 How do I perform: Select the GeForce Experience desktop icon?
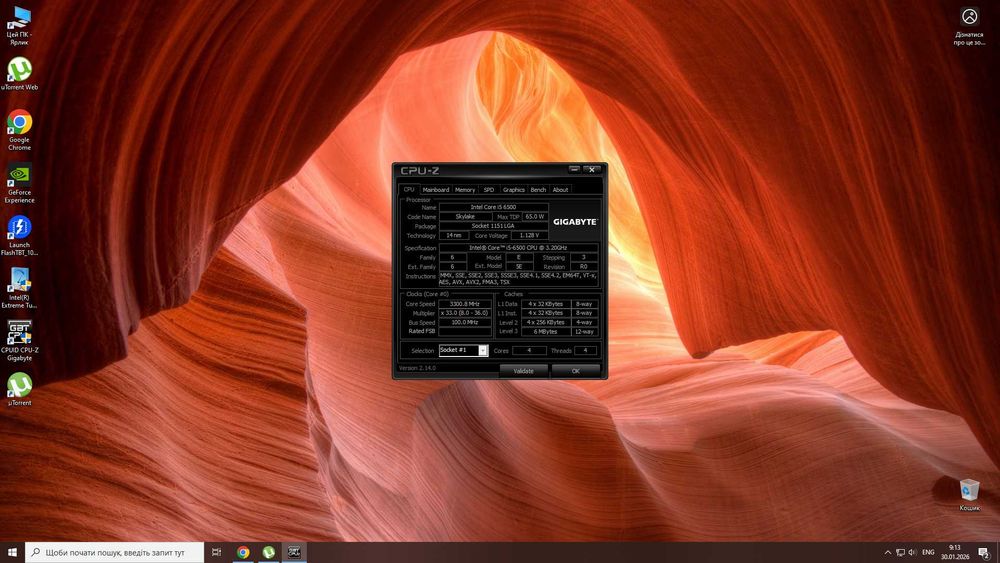[19, 176]
